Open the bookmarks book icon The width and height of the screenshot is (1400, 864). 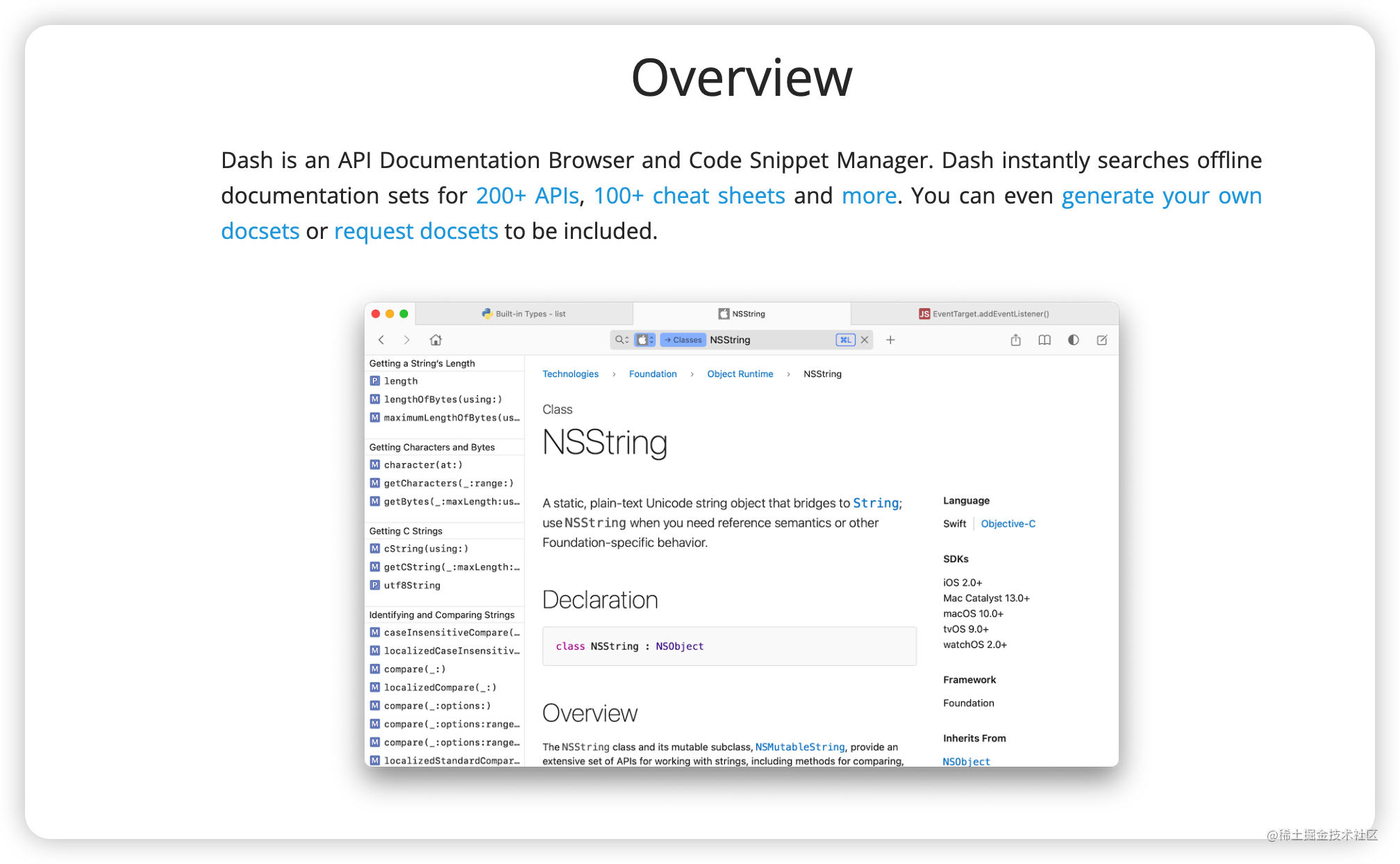click(x=1044, y=340)
